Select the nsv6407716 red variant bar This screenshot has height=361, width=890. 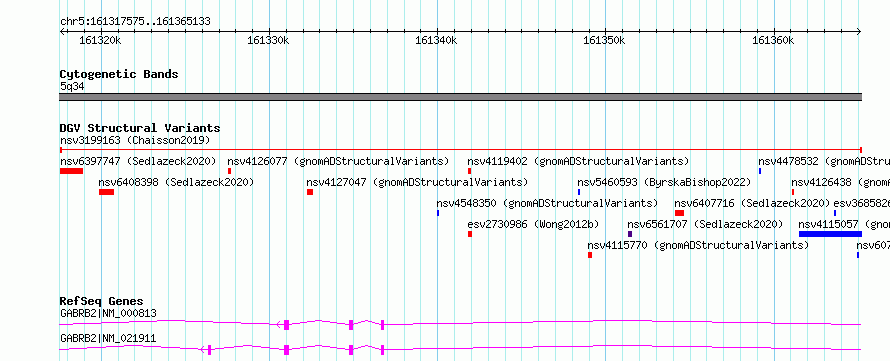click(679, 213)
